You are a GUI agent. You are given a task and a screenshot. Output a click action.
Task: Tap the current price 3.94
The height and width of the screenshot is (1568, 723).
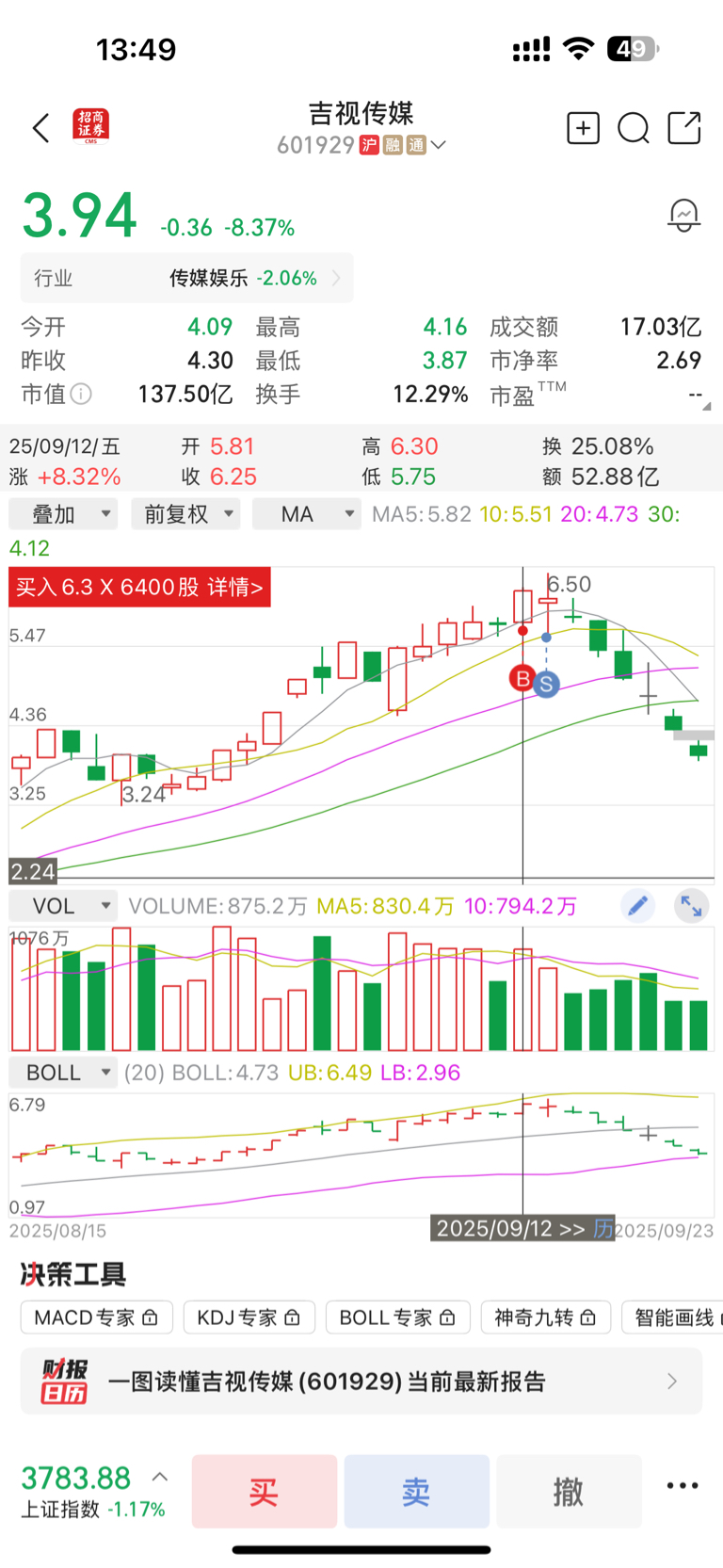pyautogui.click(x=80, y=215)
